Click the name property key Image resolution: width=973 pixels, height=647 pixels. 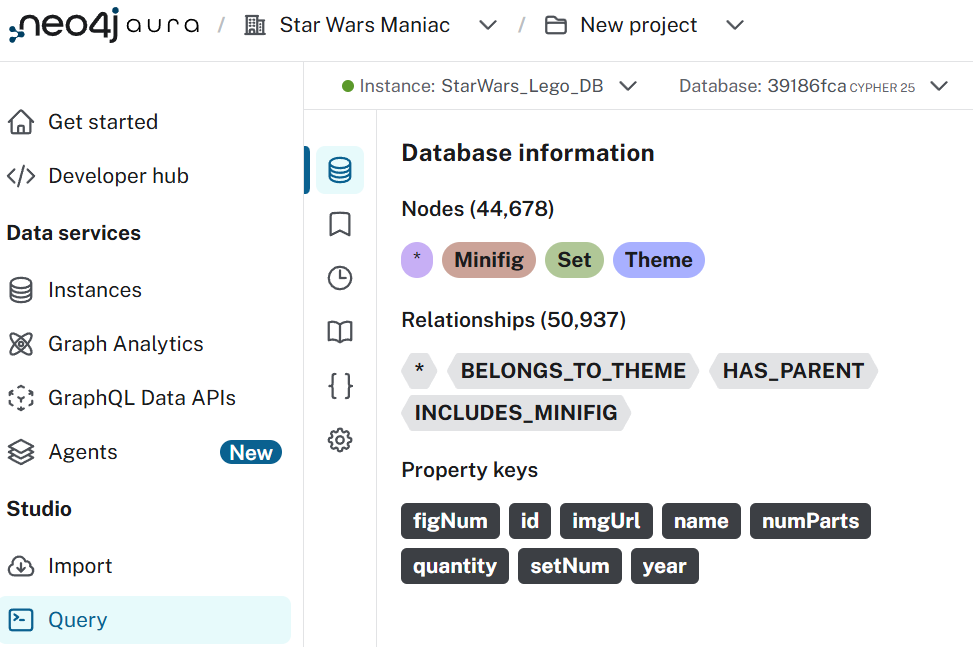[701, 520]
